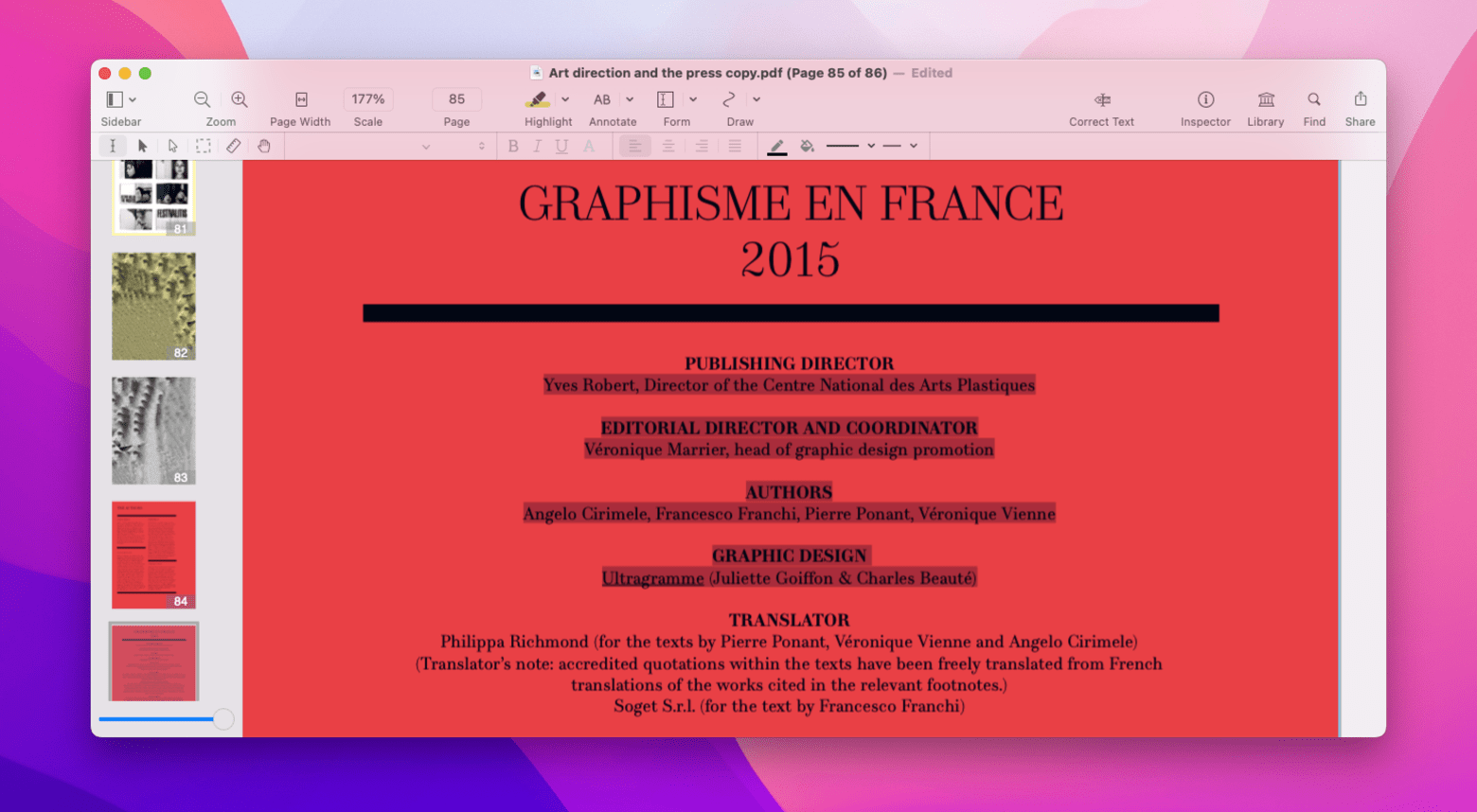Viewport: 1477px width, 812px height.
Task: Toggle underline text formatting
Action: coord(561,145)
